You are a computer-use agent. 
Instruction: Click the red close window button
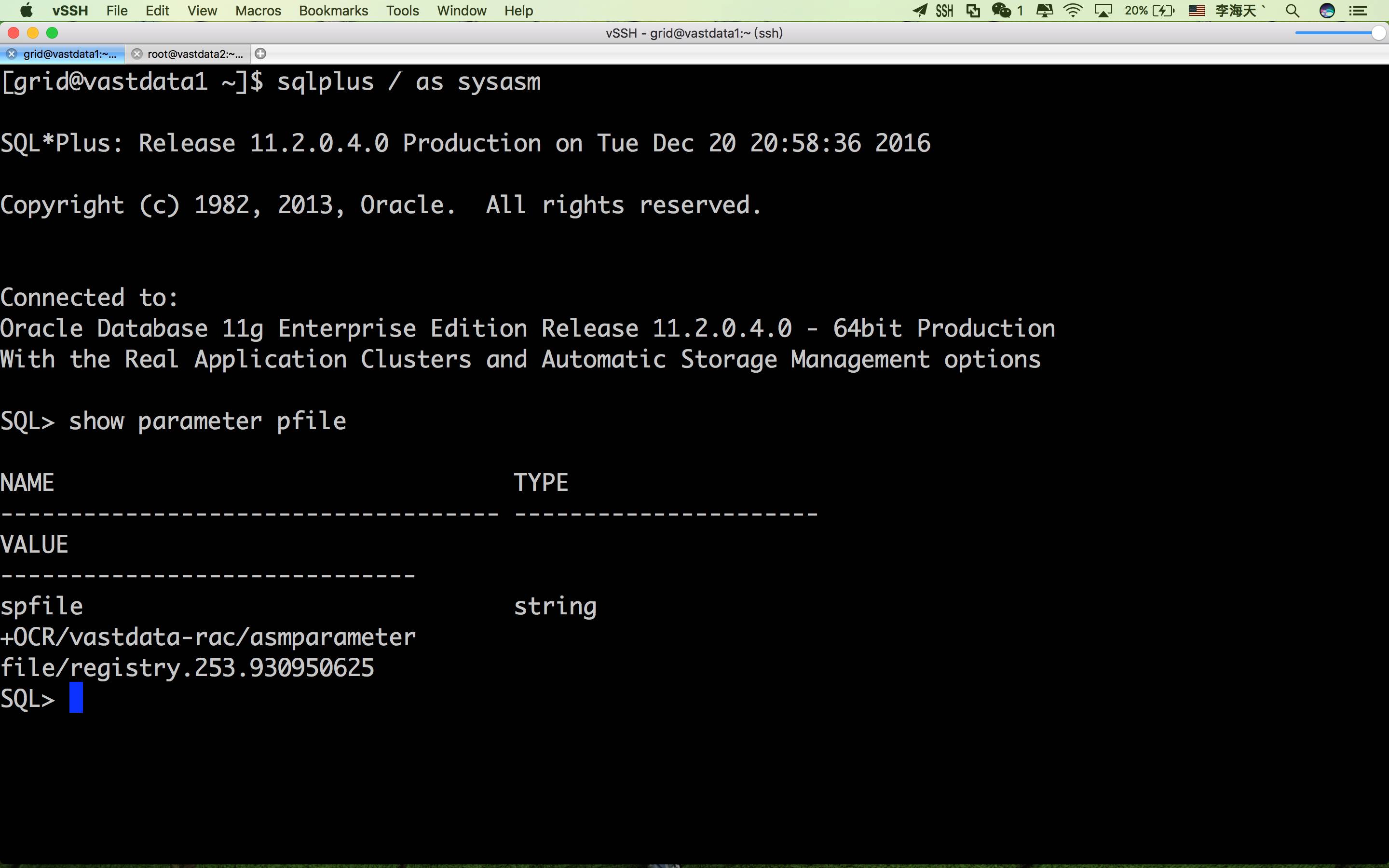tap(14, 33)
